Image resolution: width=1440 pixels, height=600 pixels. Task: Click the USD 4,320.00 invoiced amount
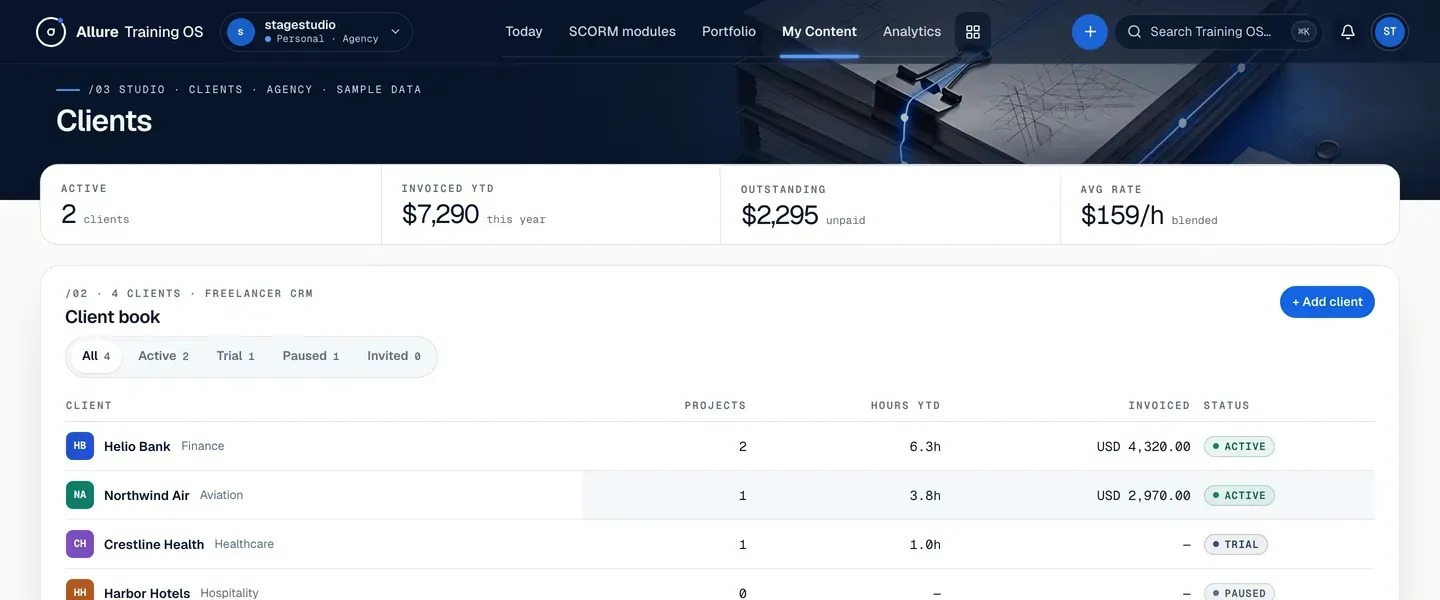tap(1144, 447)
